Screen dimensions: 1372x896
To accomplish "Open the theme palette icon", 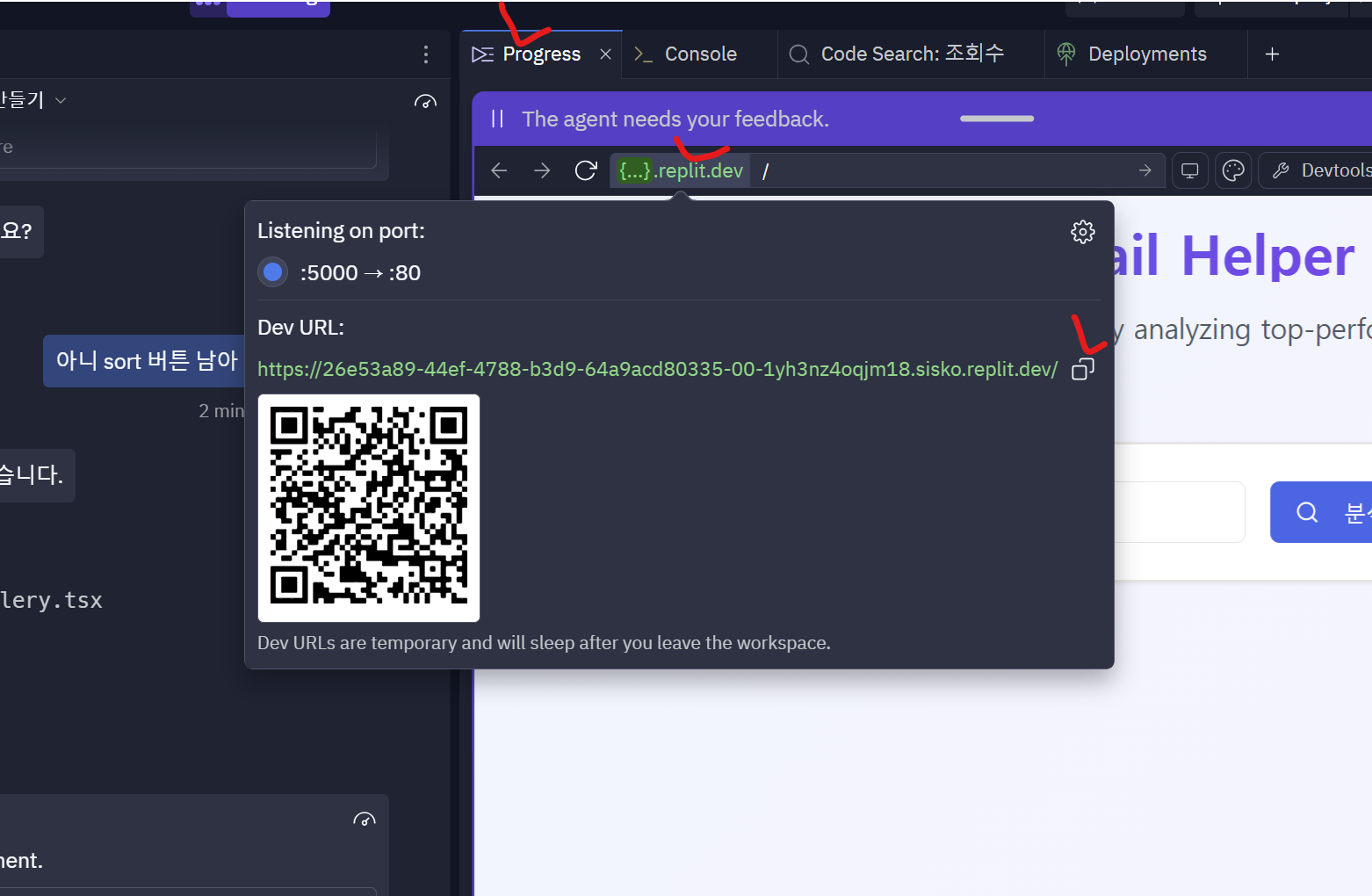I will pos(1233,170).
